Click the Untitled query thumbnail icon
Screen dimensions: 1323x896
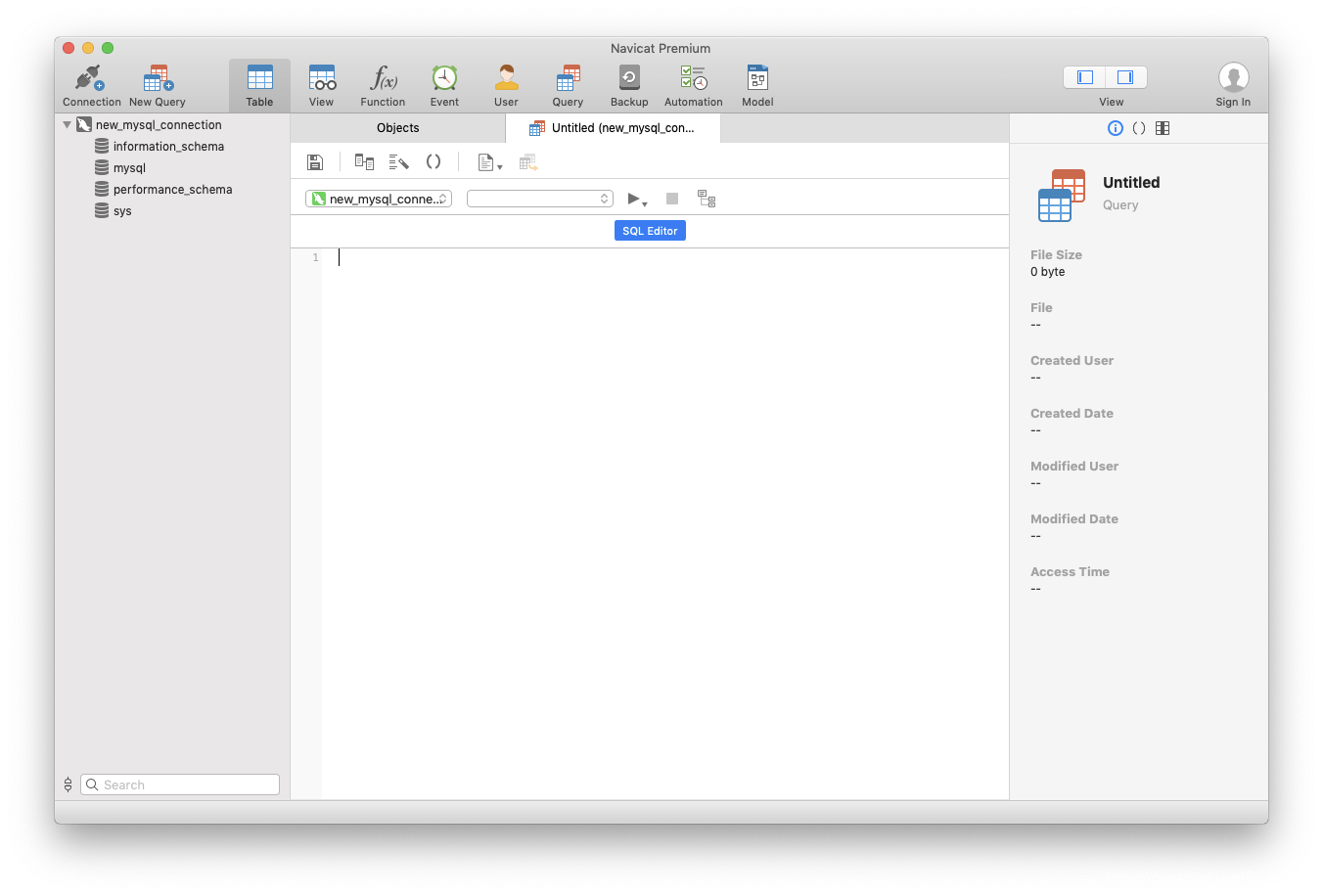[x=1062, y=195]
